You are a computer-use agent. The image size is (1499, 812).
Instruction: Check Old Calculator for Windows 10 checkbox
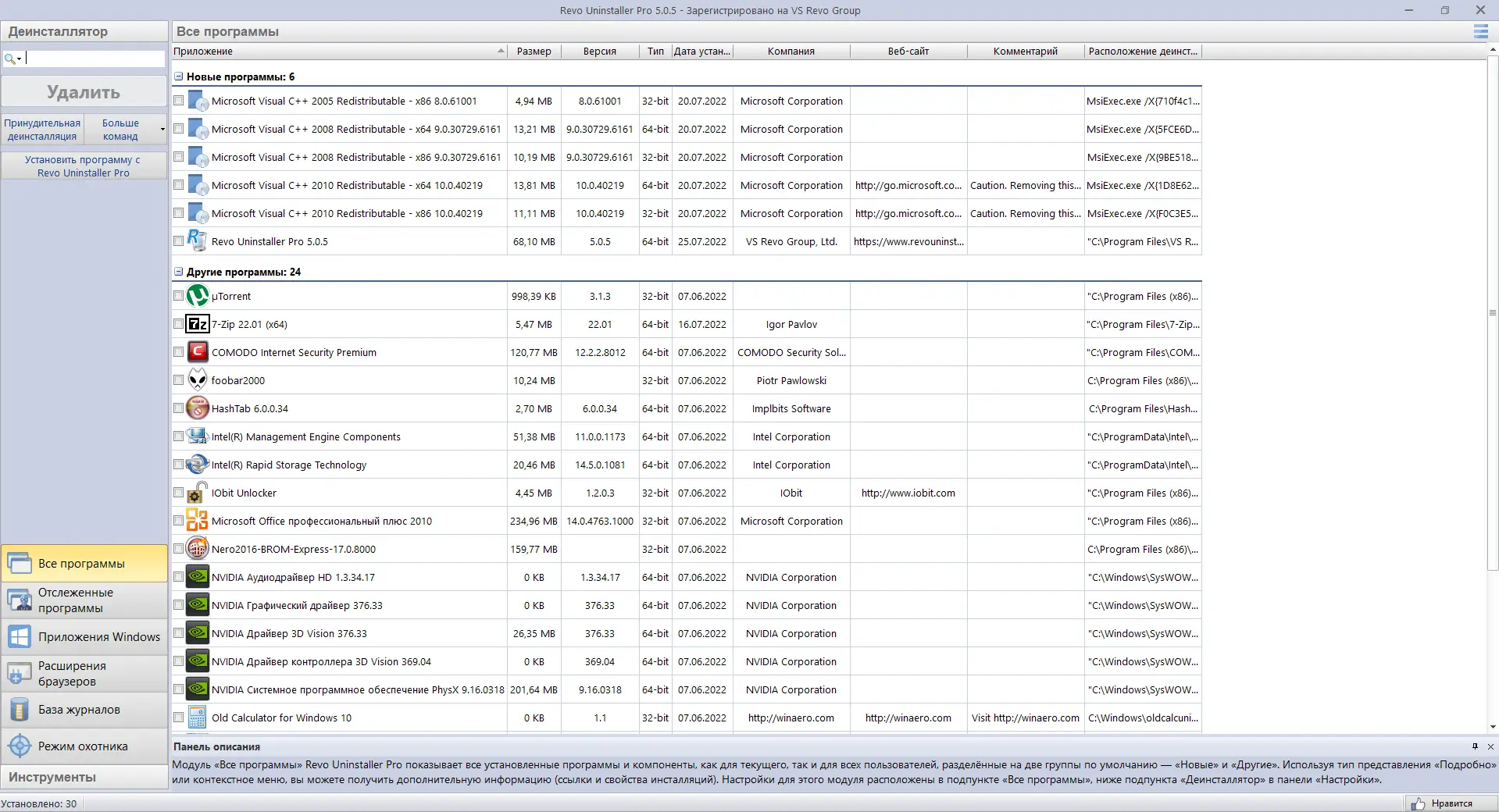(179, 718)
